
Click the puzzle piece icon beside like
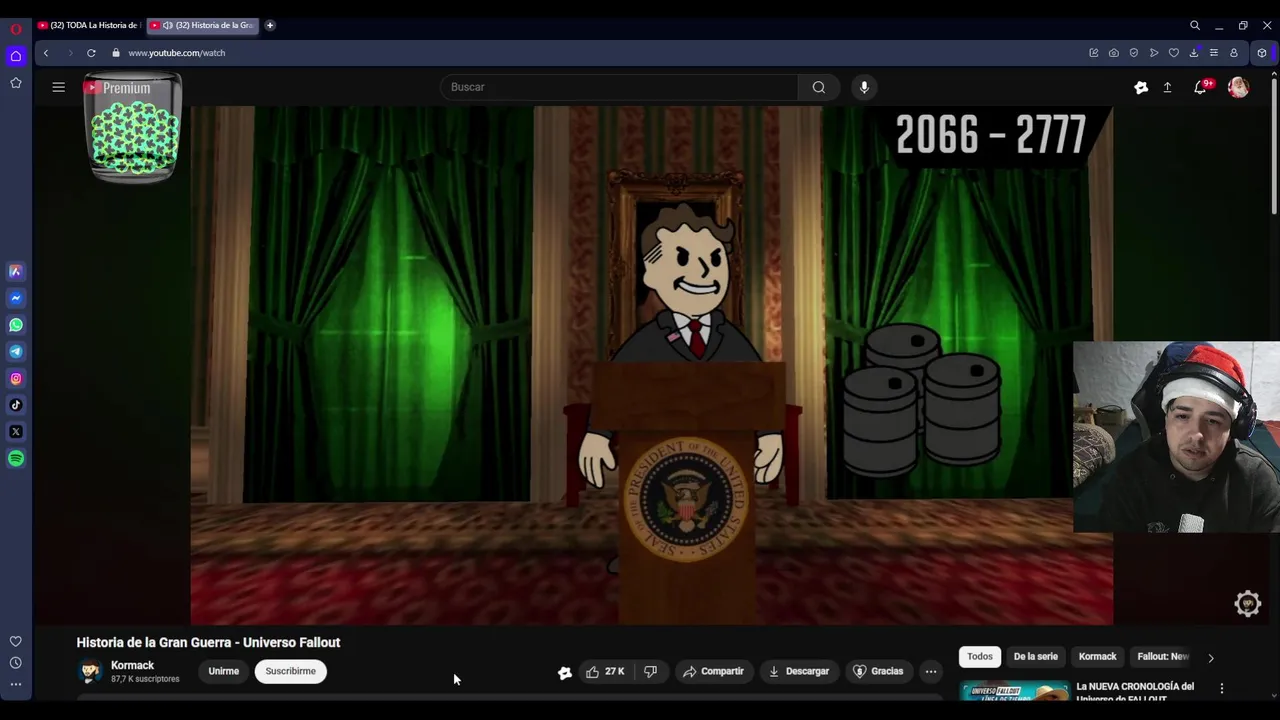[565, 673]
